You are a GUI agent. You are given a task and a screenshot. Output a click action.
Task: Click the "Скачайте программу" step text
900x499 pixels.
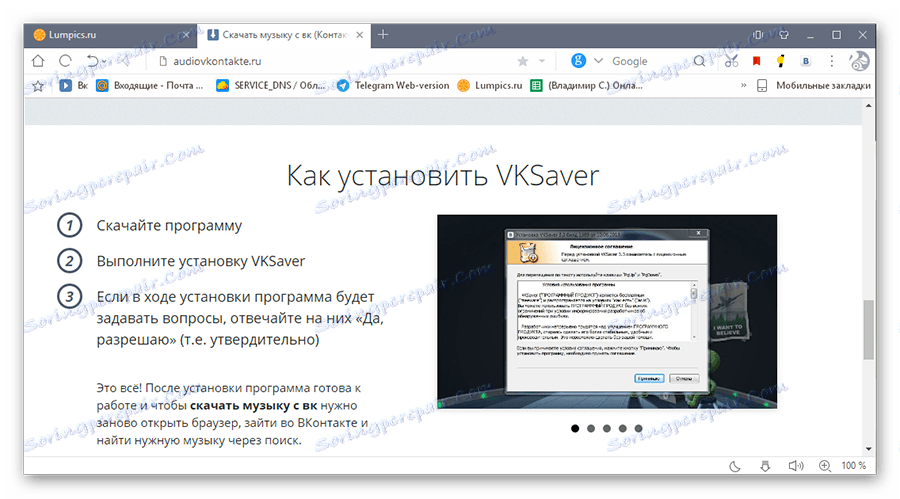click(x=169, y=226)
